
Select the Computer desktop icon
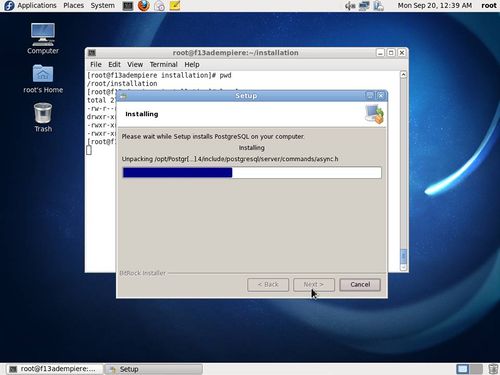(43, 38)
